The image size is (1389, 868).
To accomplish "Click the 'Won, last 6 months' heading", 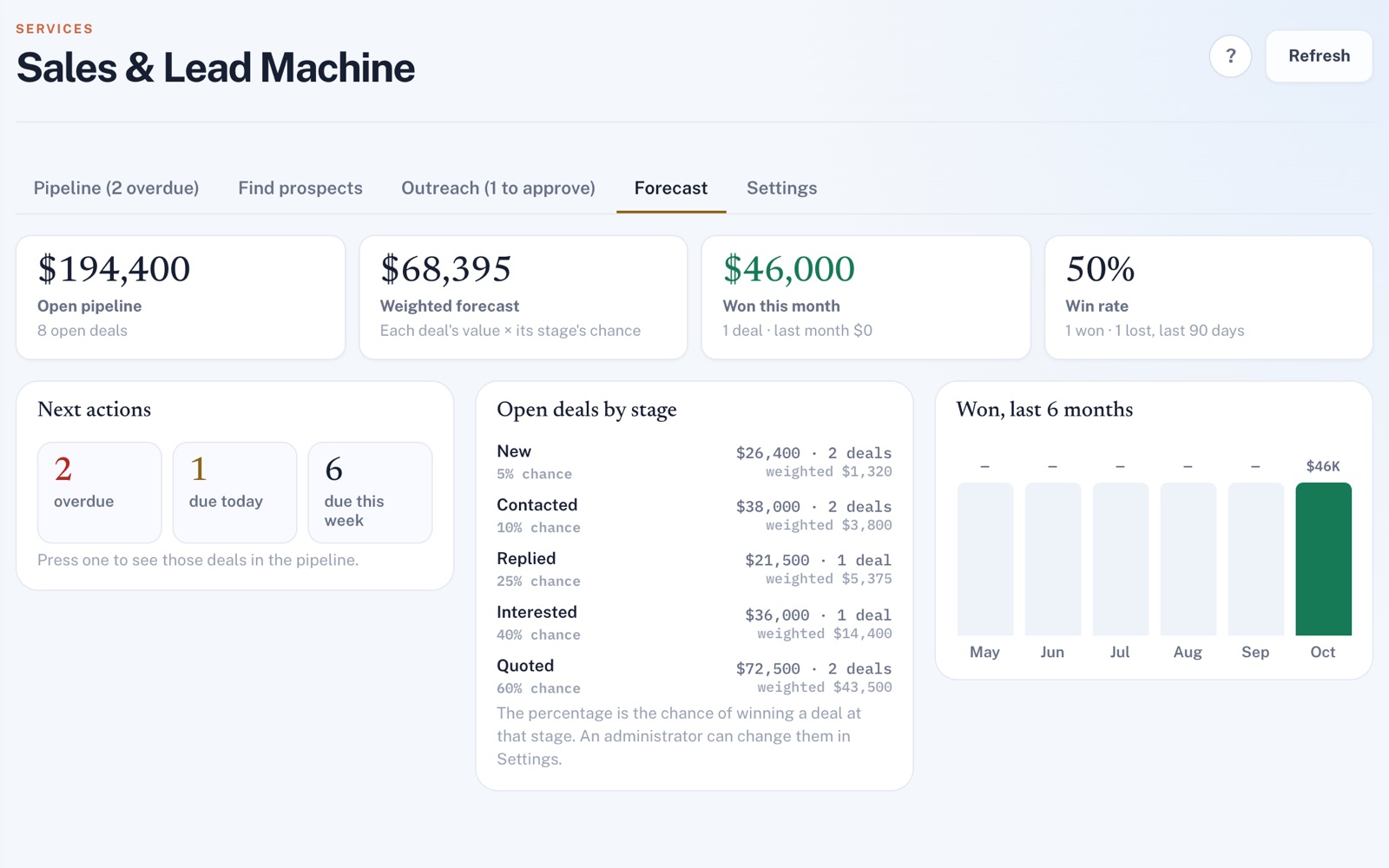I will (1044, 410).
